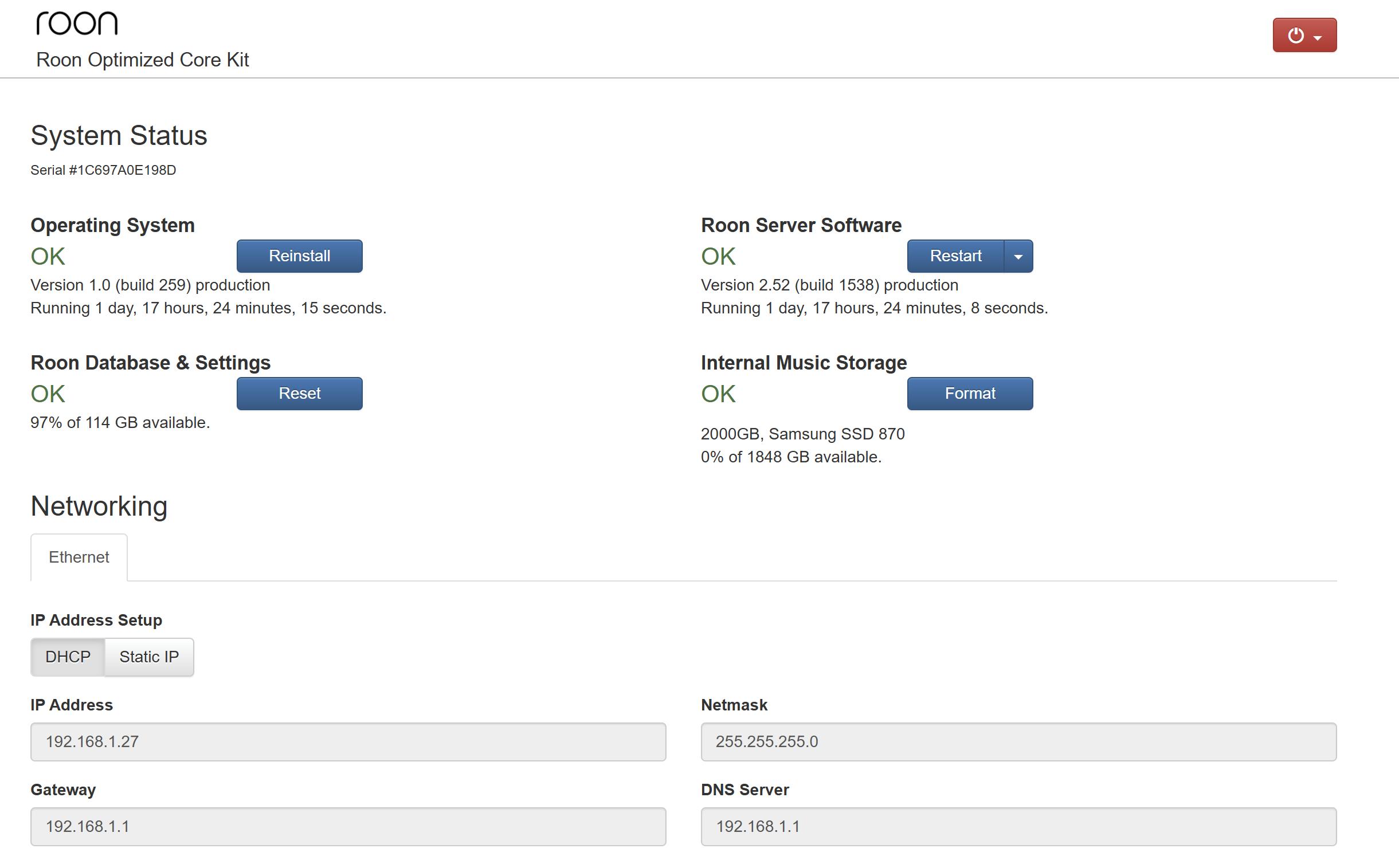Restart the Roon Server Software
Screen dimensions: 1399x868
tap(955, 256)
